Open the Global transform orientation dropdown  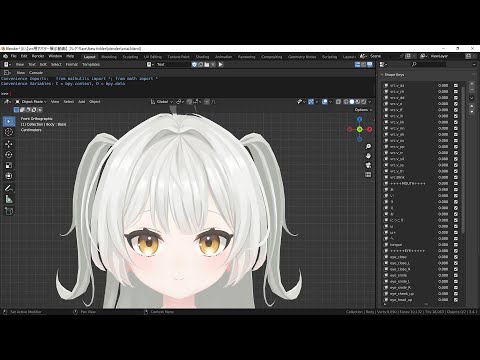(162, 102)
